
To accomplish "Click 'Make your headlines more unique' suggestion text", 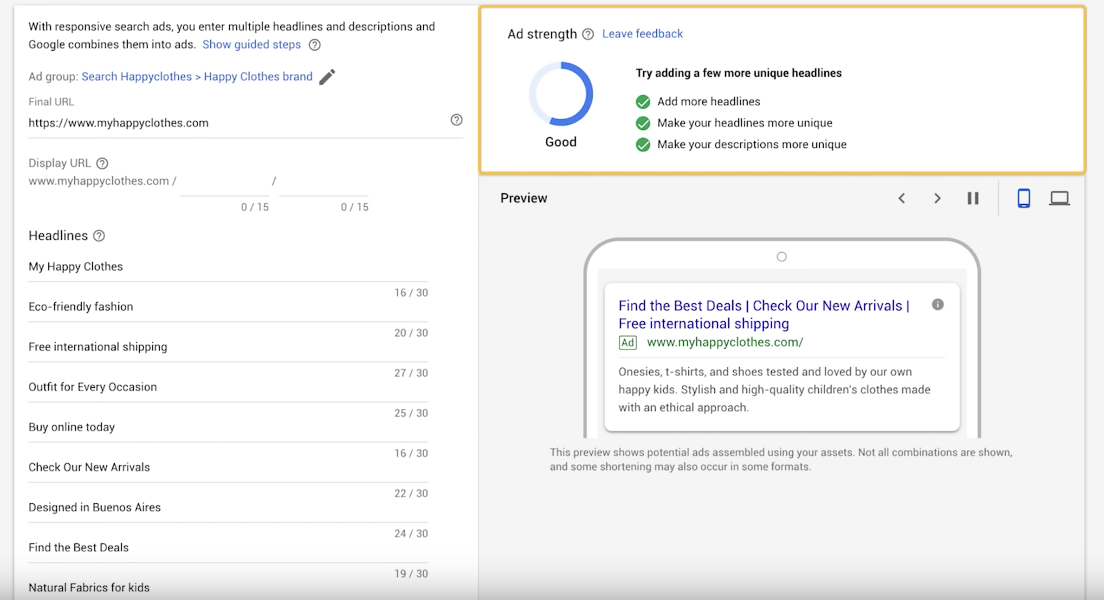I will pyautogui.click(x=744, y=123).
